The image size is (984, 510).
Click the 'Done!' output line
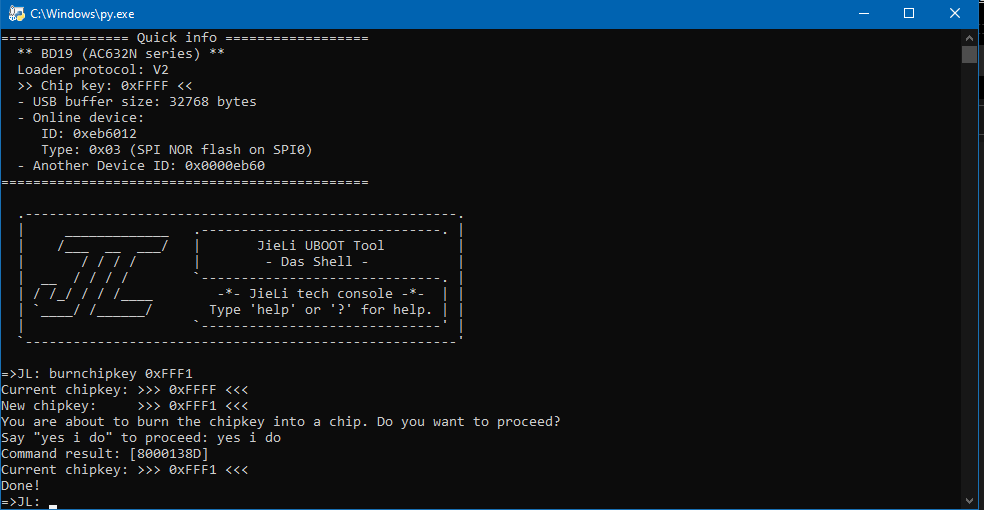[21, 486]
